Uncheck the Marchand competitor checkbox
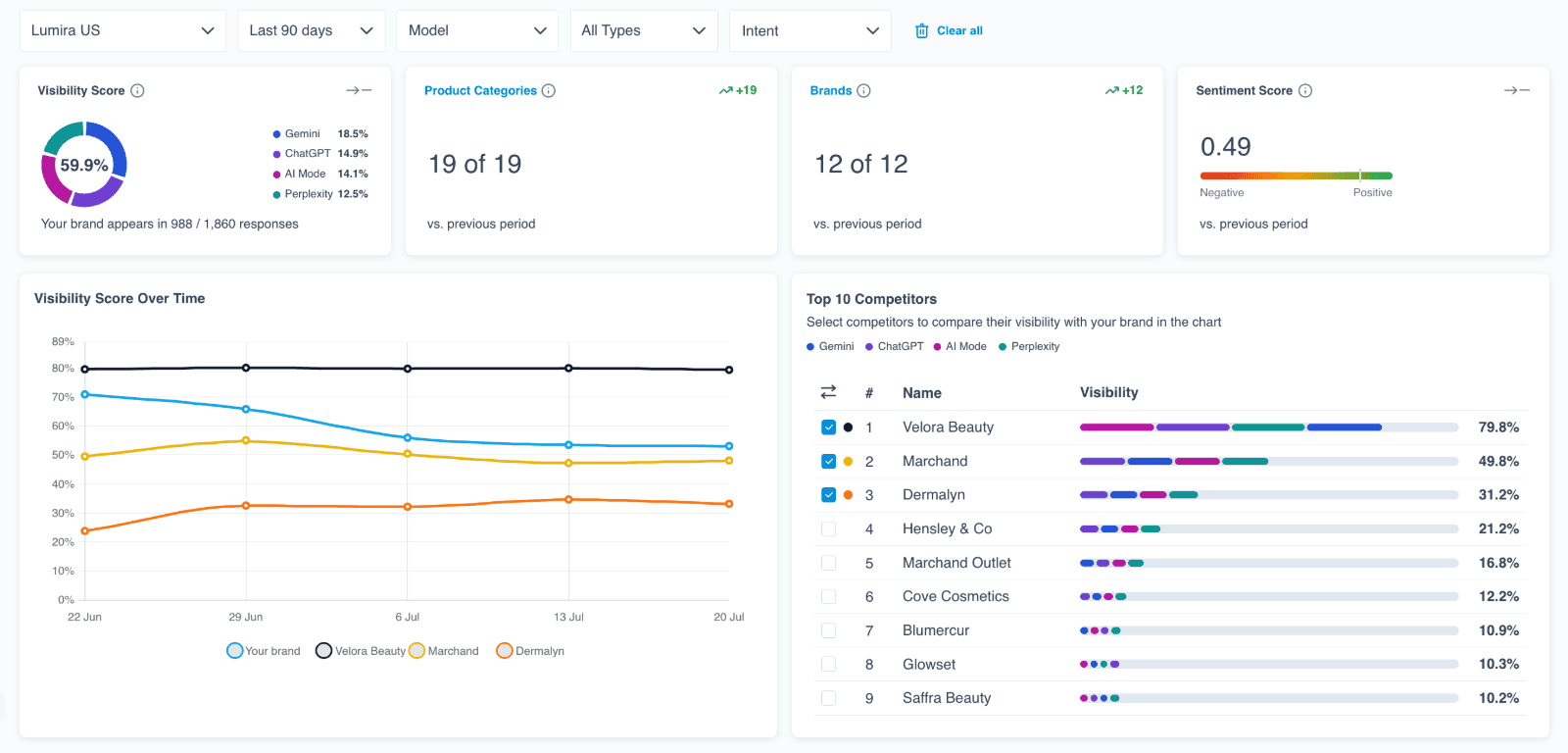Screen dimensions: 1568x753 pyautogui.click(x=828, y=461)
